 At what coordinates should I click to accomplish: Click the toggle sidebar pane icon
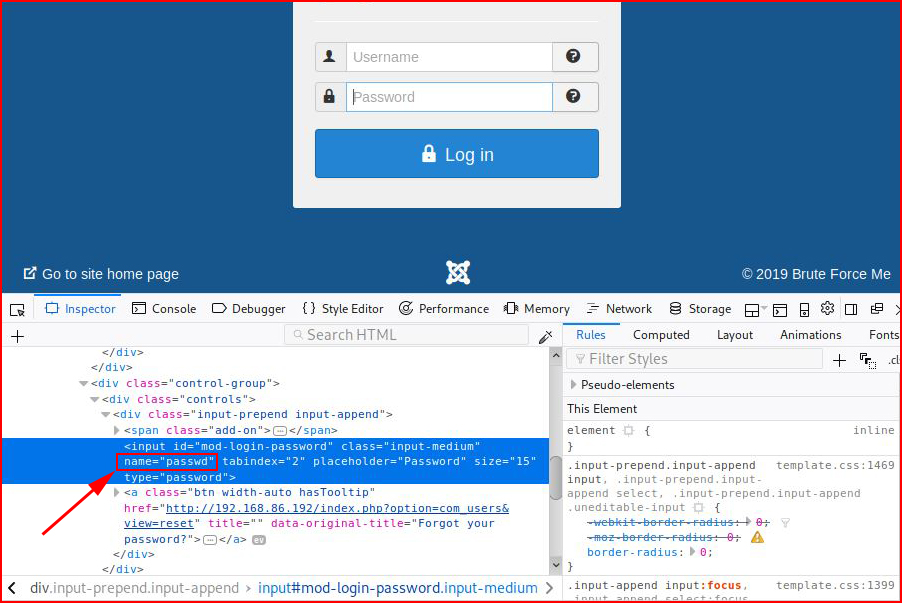point(851,310)
